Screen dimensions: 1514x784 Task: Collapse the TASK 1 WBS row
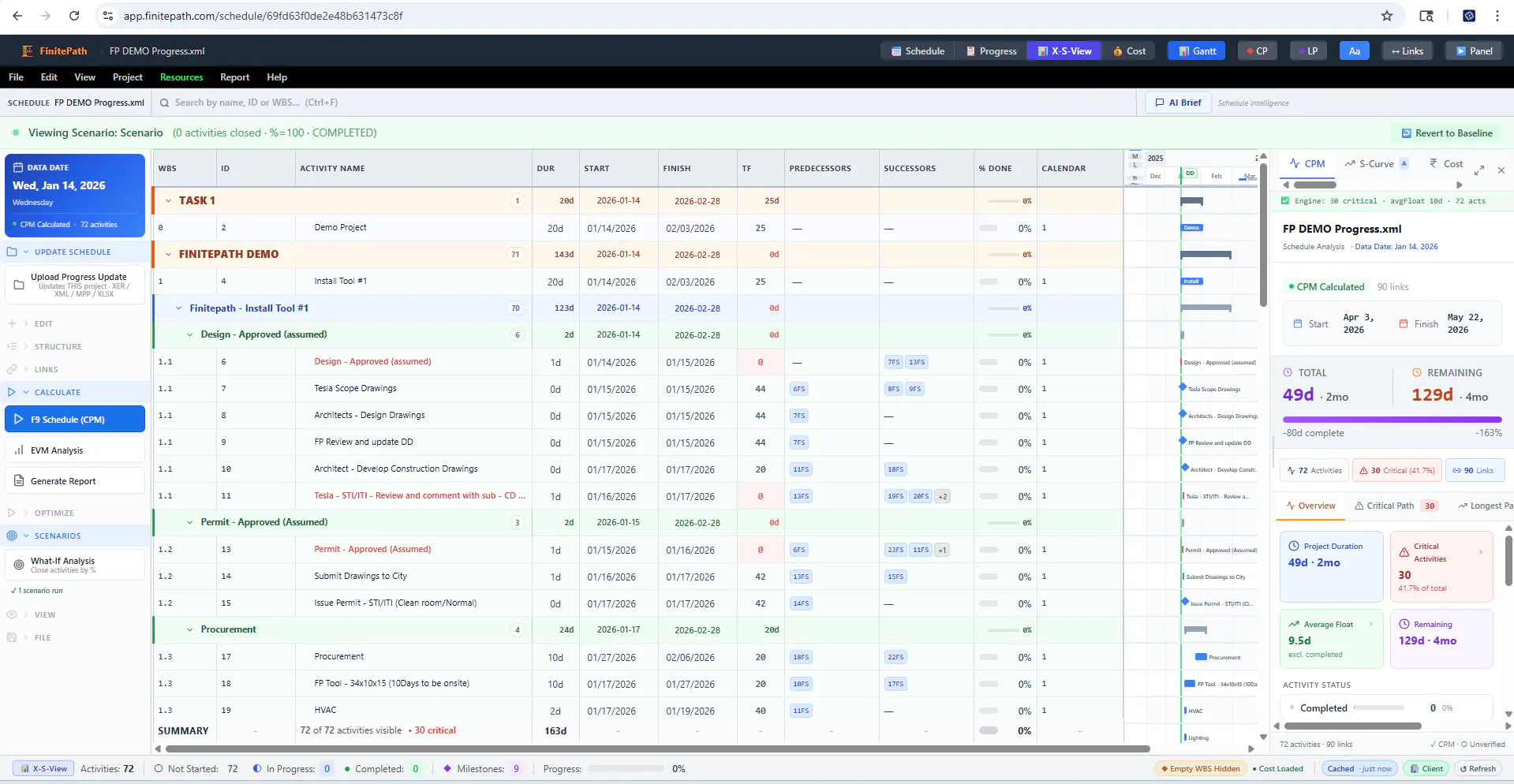click(x=168, y=201)
